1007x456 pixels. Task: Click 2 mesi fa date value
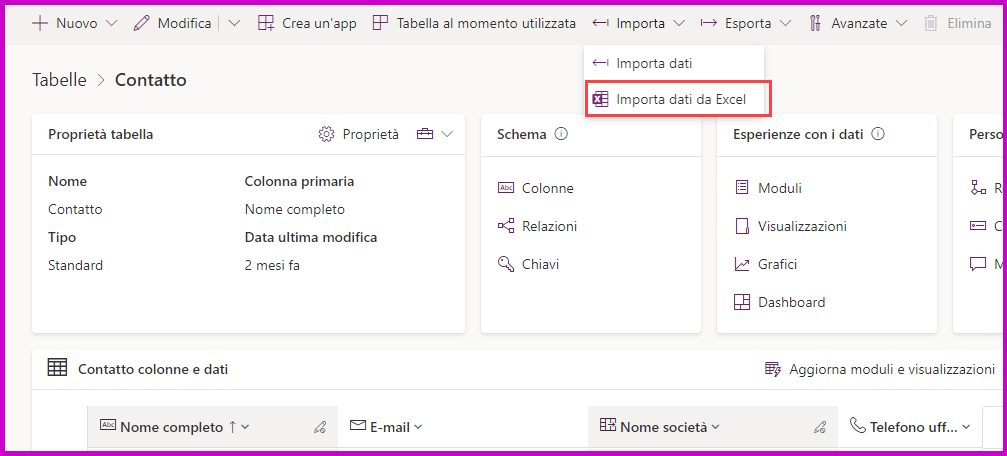tap(272, 265)
